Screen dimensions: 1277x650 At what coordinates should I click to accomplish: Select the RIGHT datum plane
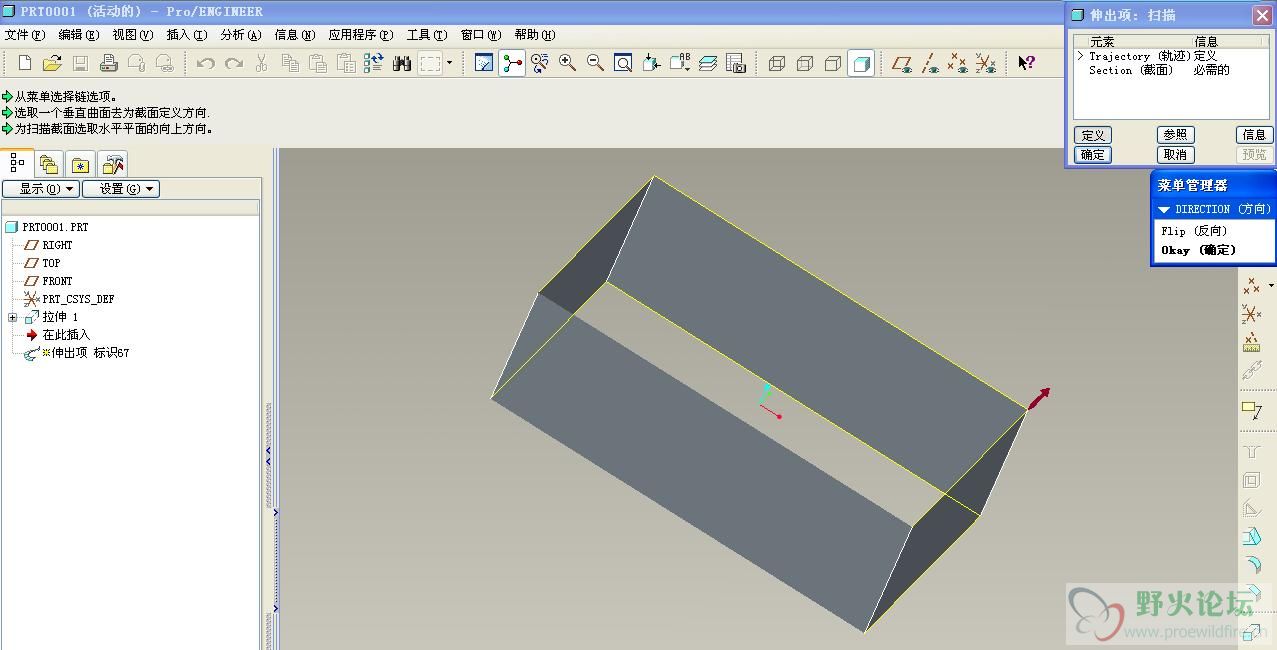pos(57,245)
